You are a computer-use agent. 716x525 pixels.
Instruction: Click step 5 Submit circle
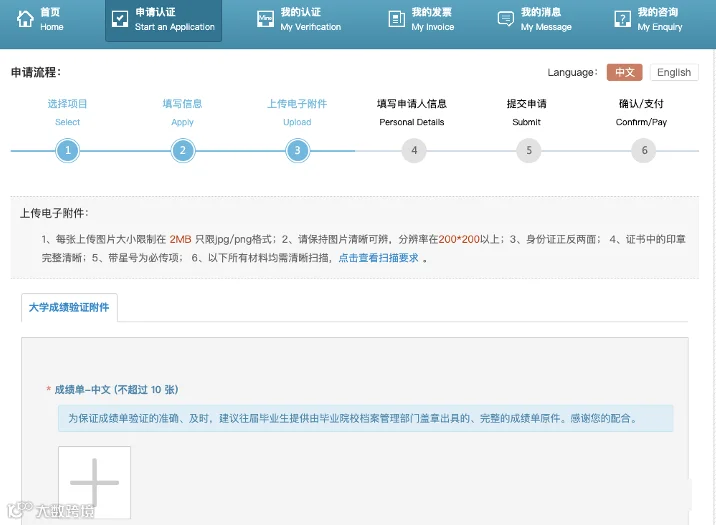tap(529, 150)
